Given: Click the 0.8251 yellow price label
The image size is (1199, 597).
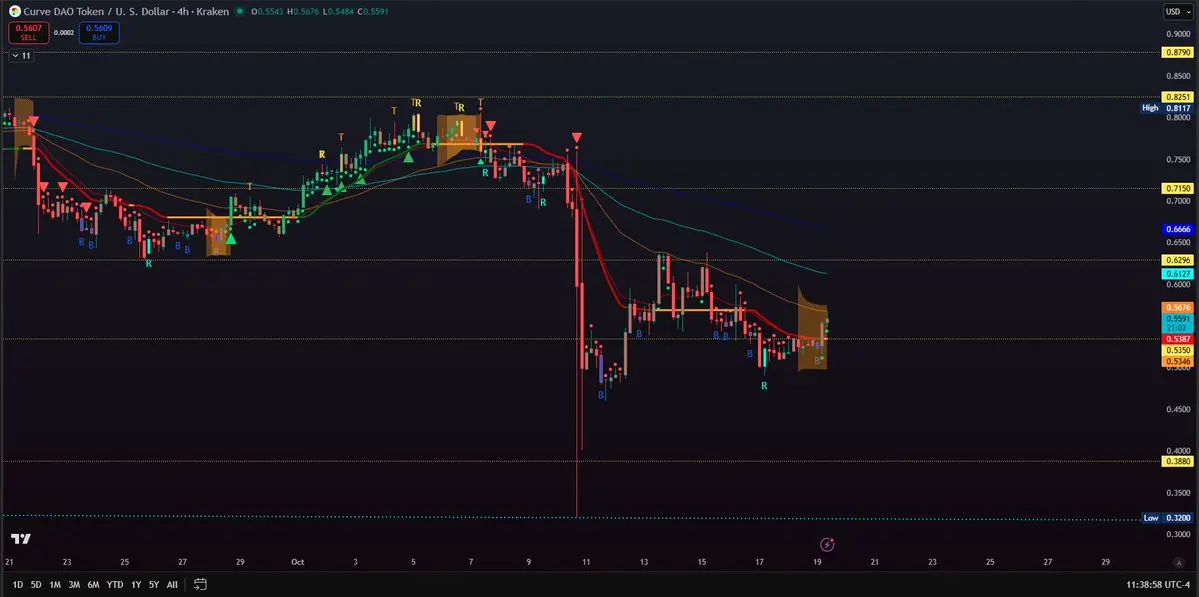Looking at the screenshot, I should coord(1176,97).
